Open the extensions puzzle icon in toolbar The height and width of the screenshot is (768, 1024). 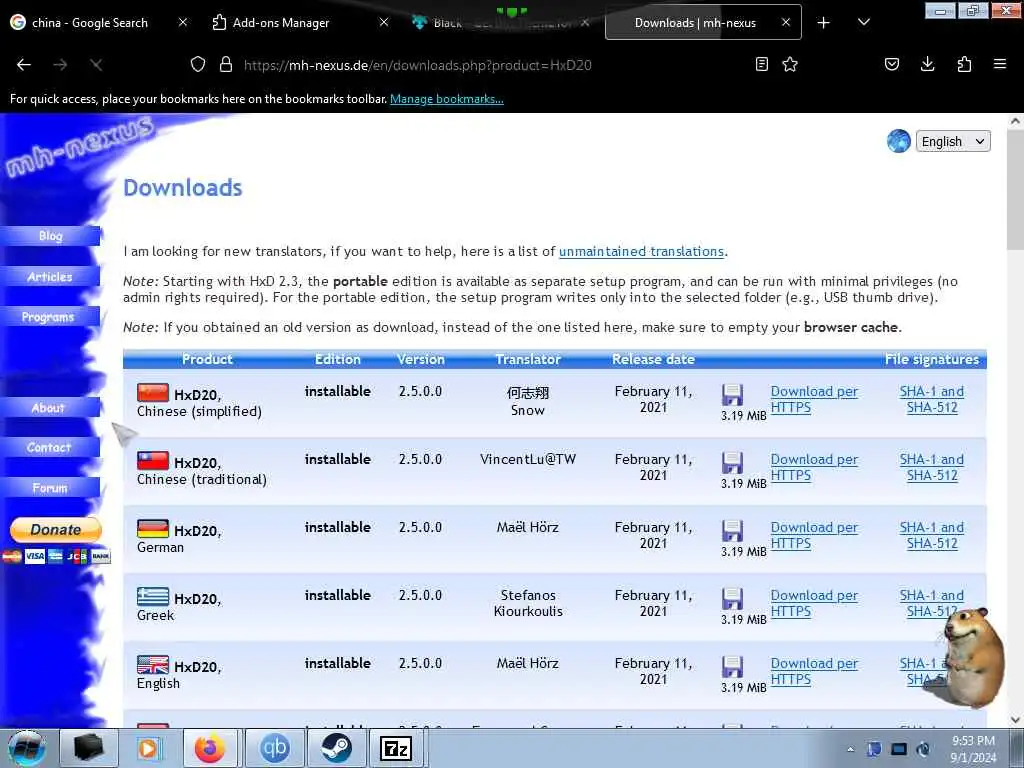964,64
